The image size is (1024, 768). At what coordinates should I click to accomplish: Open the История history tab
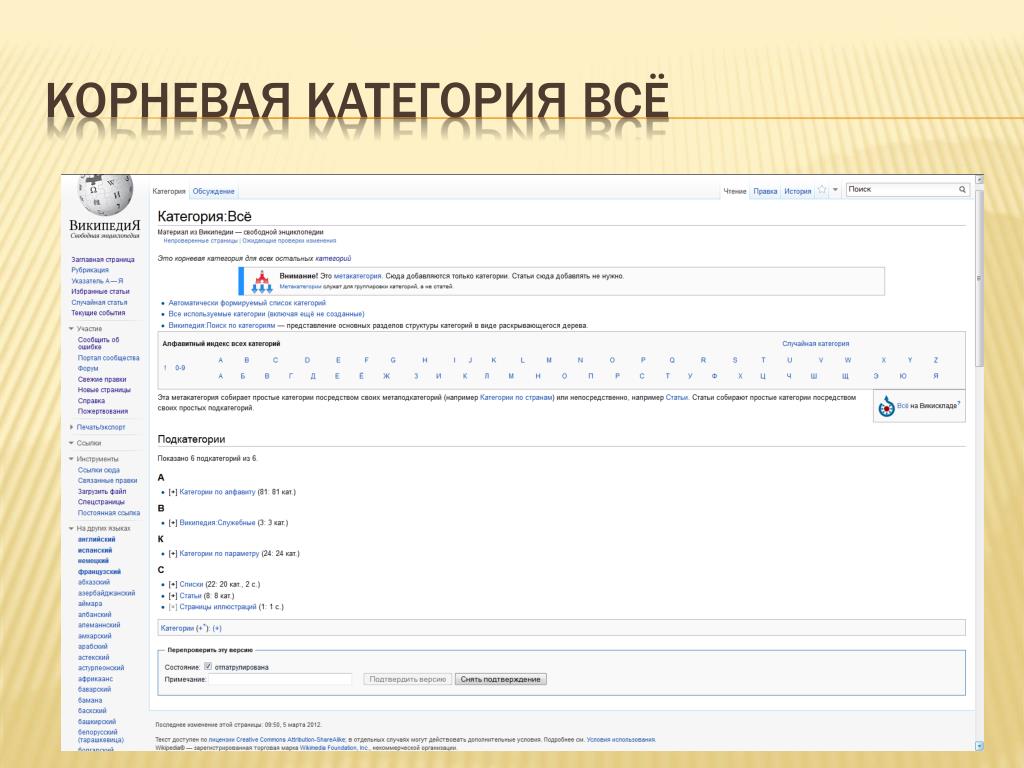coord(797,191)
